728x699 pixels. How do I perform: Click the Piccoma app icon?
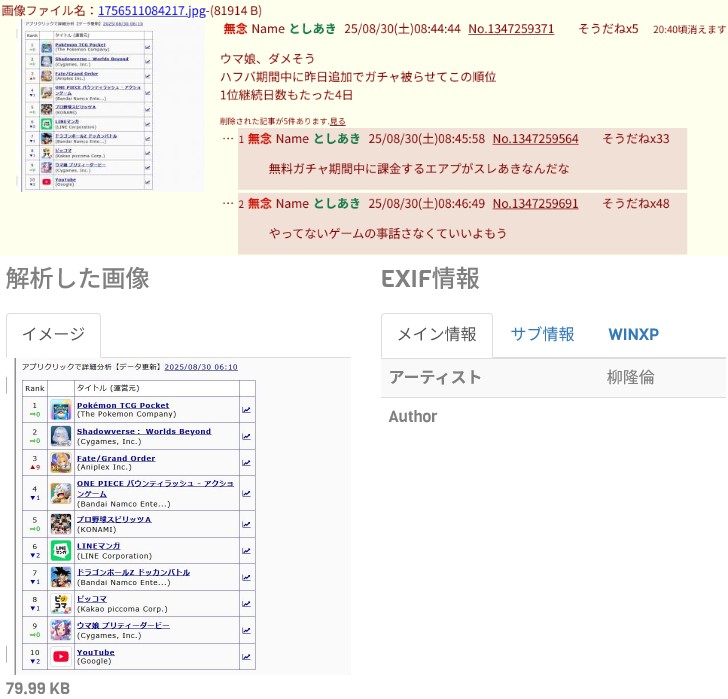[x=60, y=603]
